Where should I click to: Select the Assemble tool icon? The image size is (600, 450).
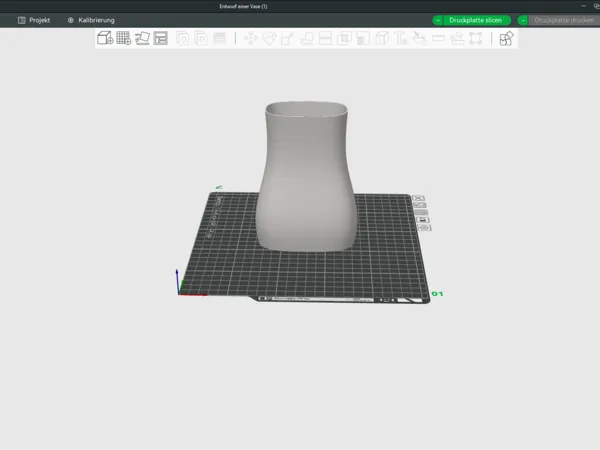pos(457,38)
